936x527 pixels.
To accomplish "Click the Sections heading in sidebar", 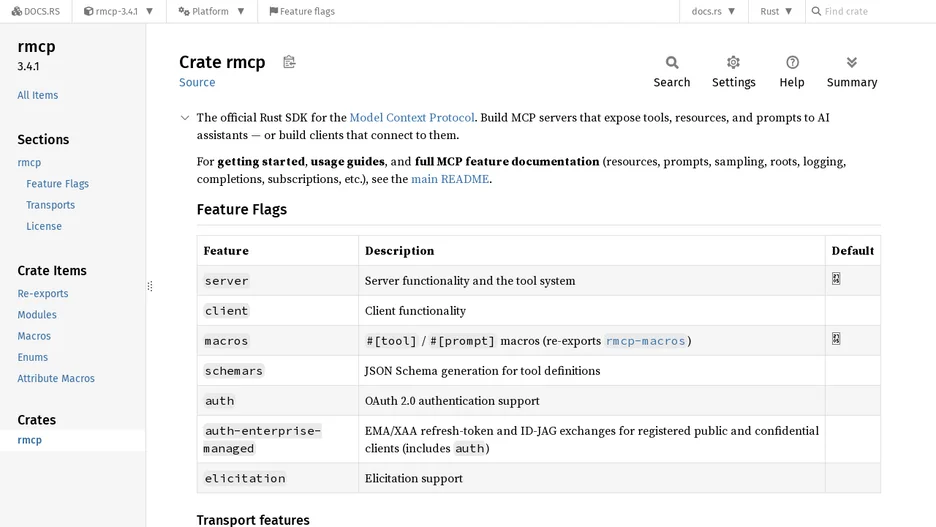I will point(43,140).
